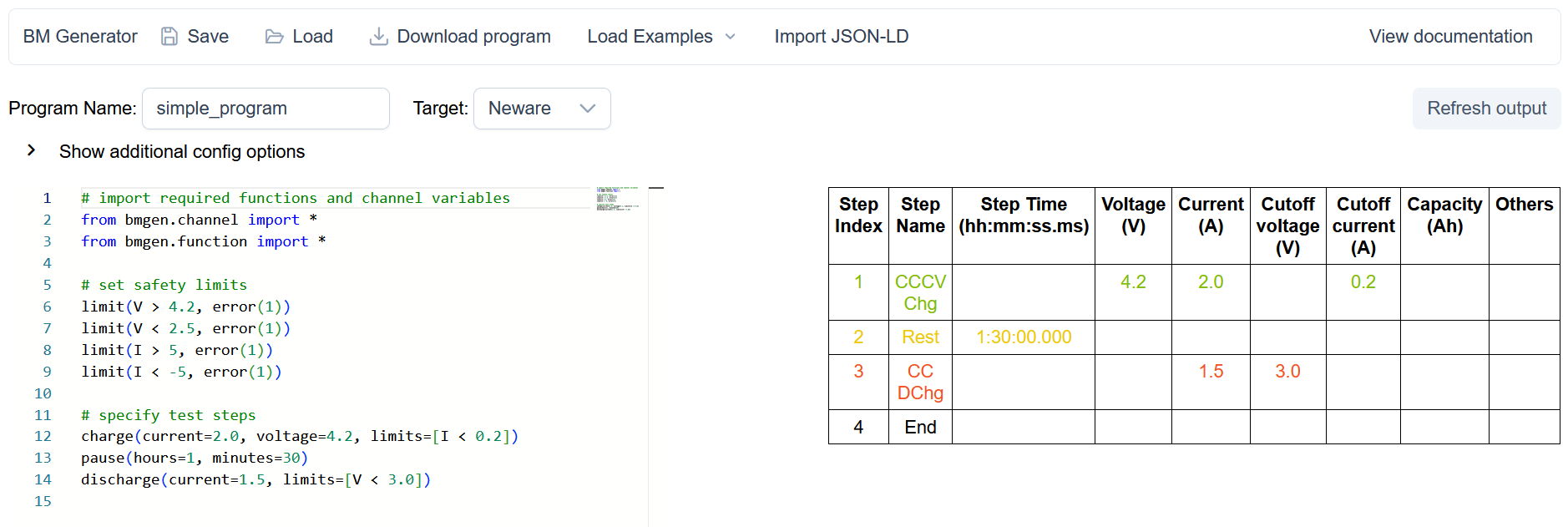Image resolution: width=1568 pixels, height=527 pixels.
Task: Click Show additional config options text
Action: pos(182,151)
